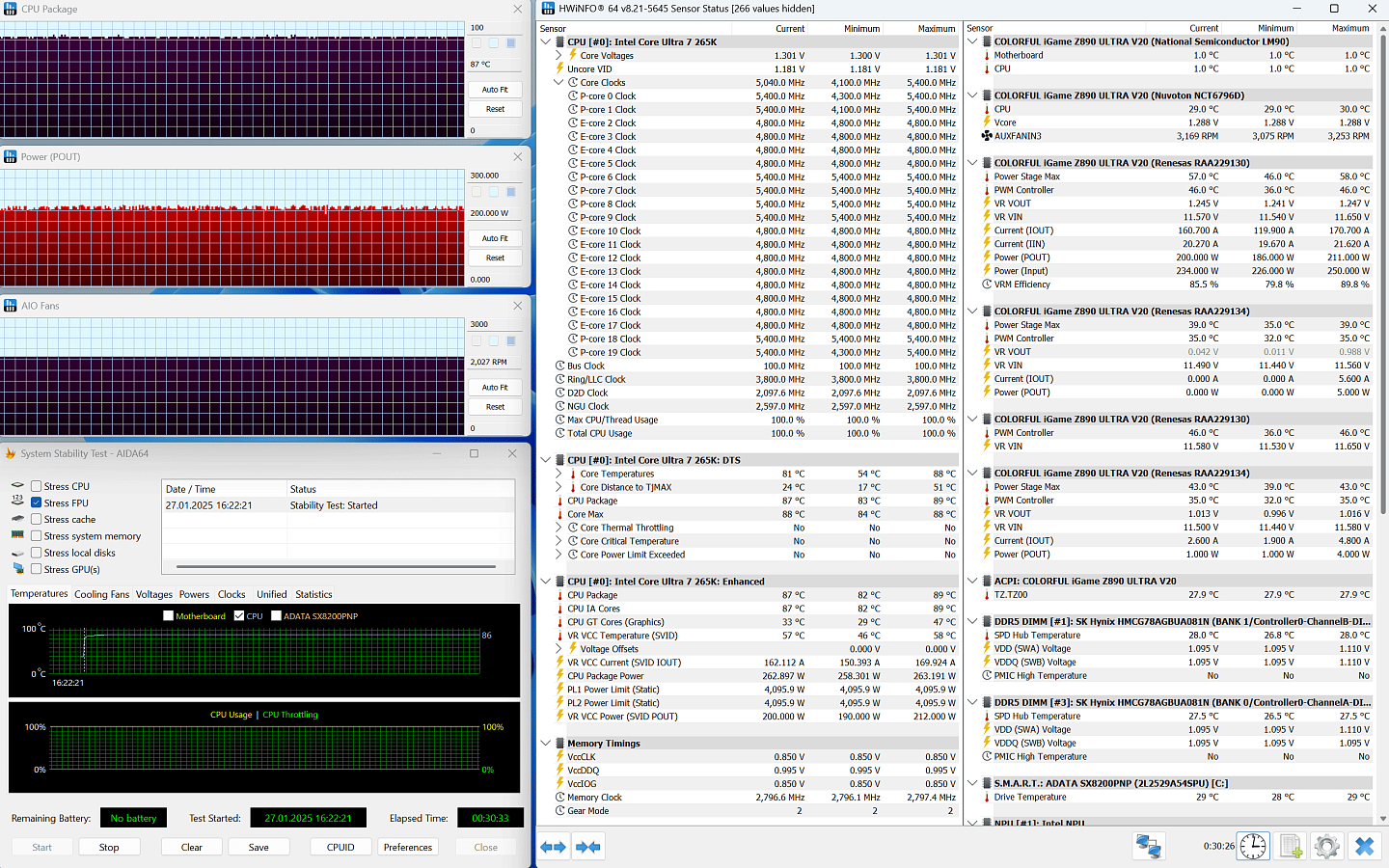Click the AIO Fans graph window title icon
The width and height of the screenshot is (1389, 868).
[11, 306]
